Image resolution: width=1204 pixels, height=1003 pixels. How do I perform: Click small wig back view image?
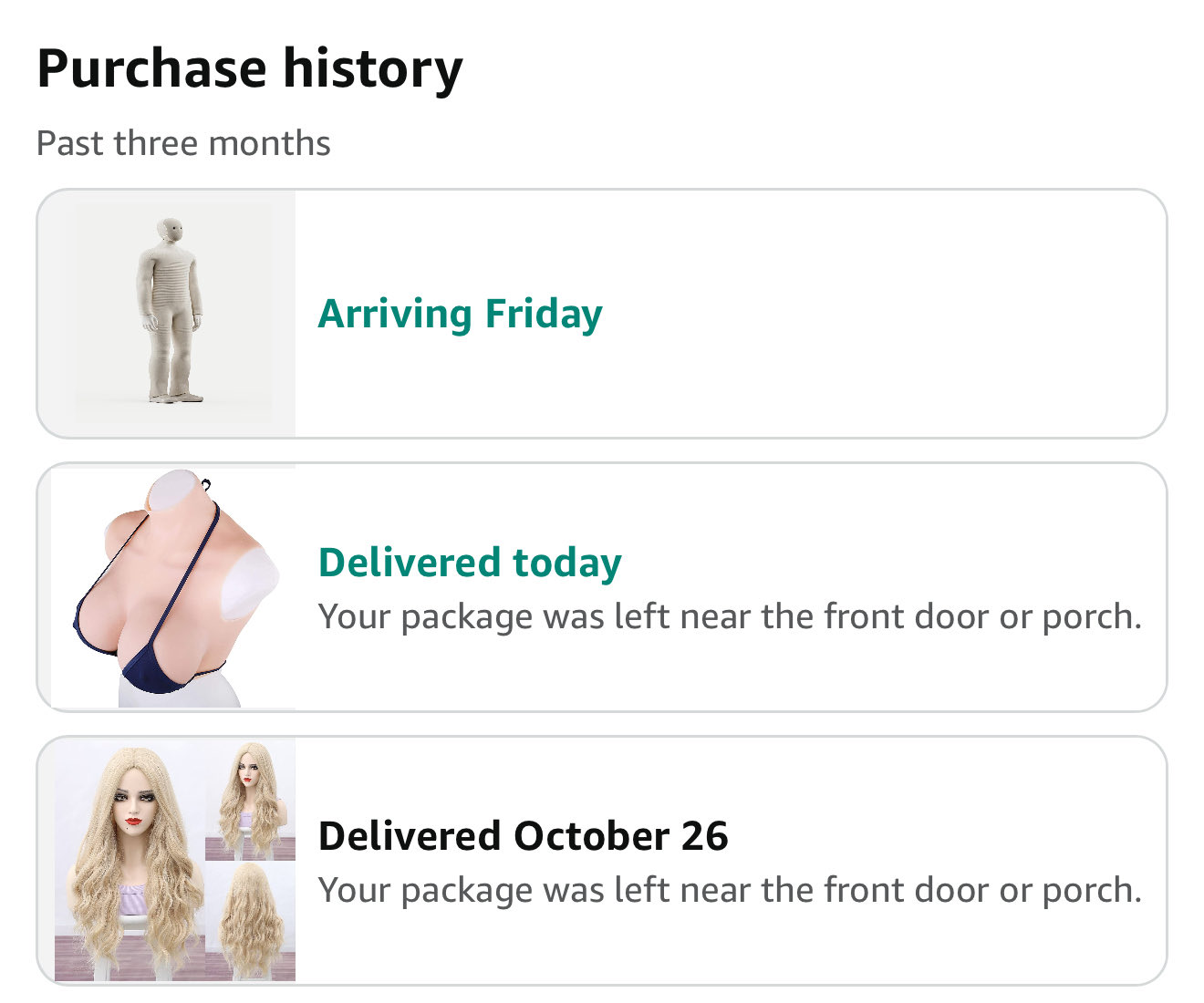(250, 919)
